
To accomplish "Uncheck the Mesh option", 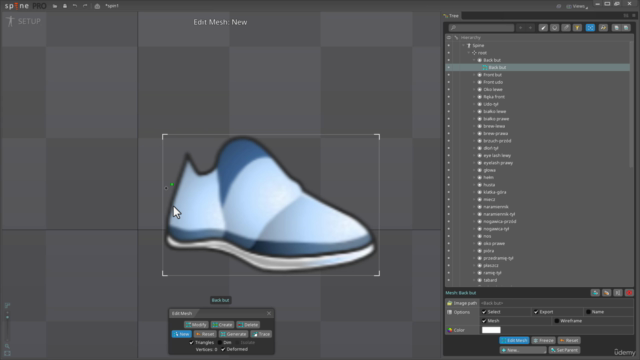I will pyautogui.click(x=484, y=321).
